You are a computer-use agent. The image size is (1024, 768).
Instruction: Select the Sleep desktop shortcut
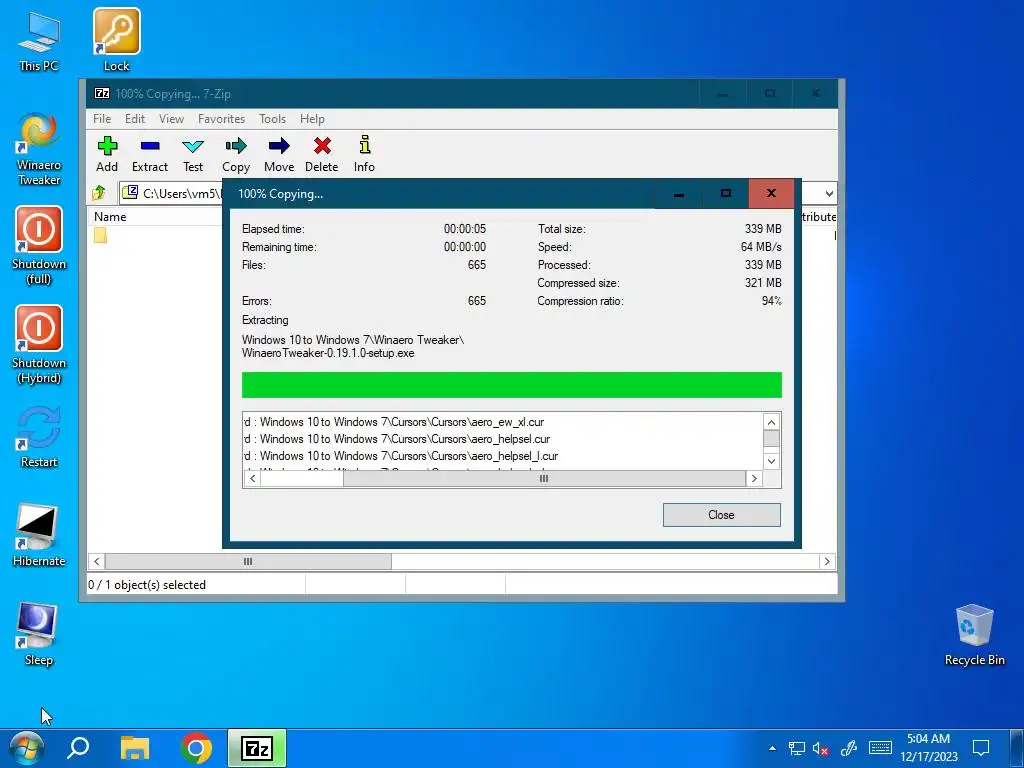click(38, 634)
